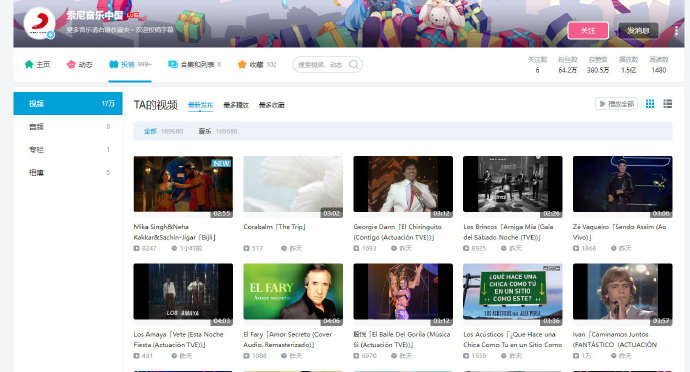Click the pink 关注 follow button
Image resolution: width=690 pixels, height=372 pixels.
588,30
